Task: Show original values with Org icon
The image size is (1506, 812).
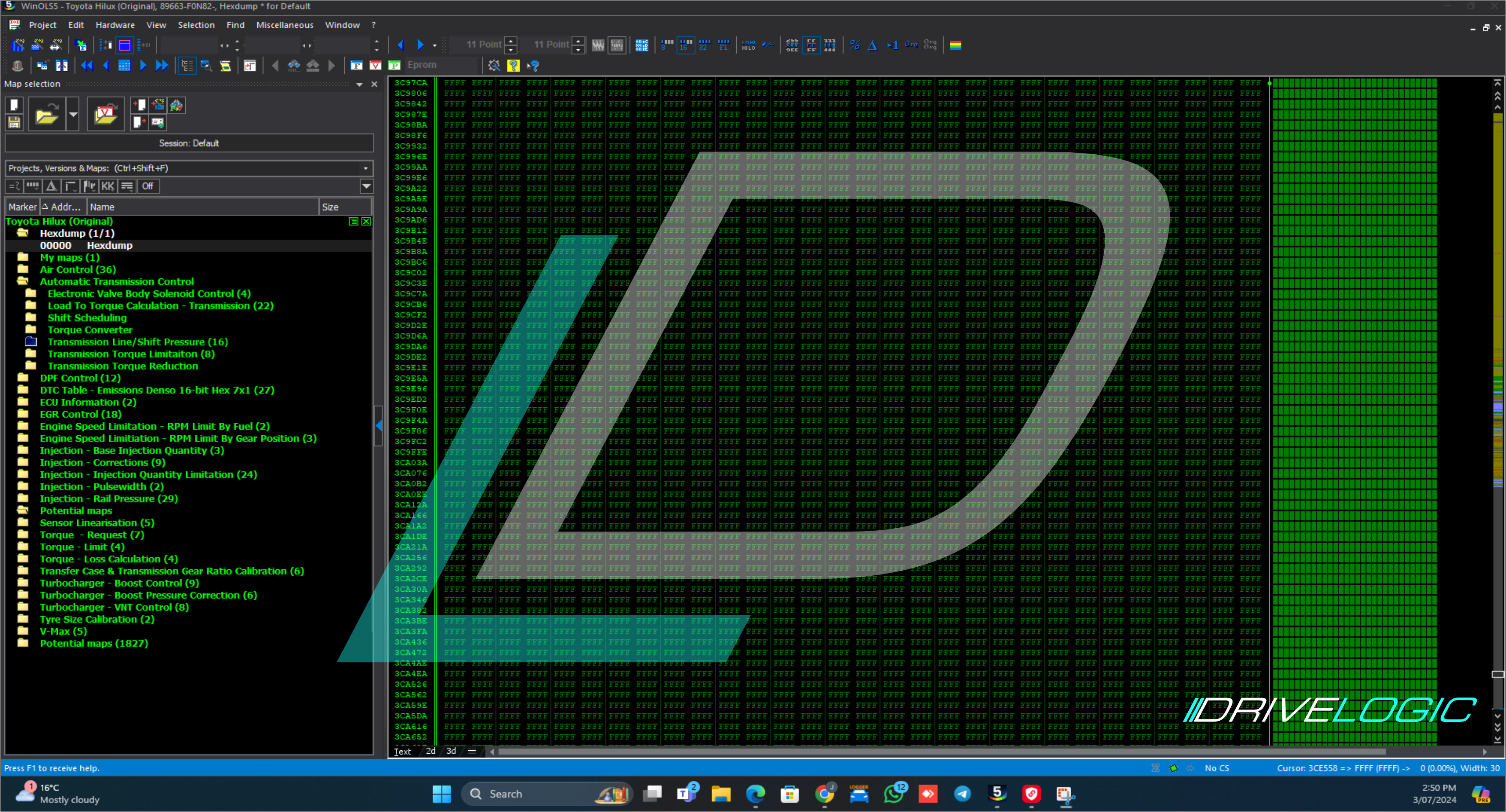Action: [911, 45]
